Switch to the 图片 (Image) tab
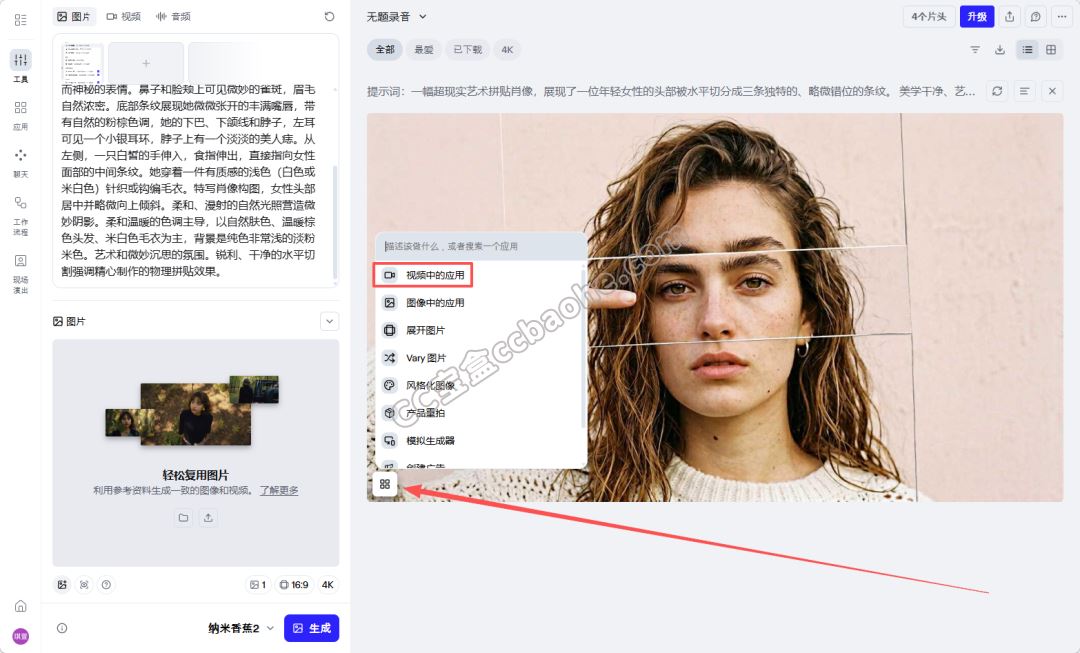 tap(74, 17)
